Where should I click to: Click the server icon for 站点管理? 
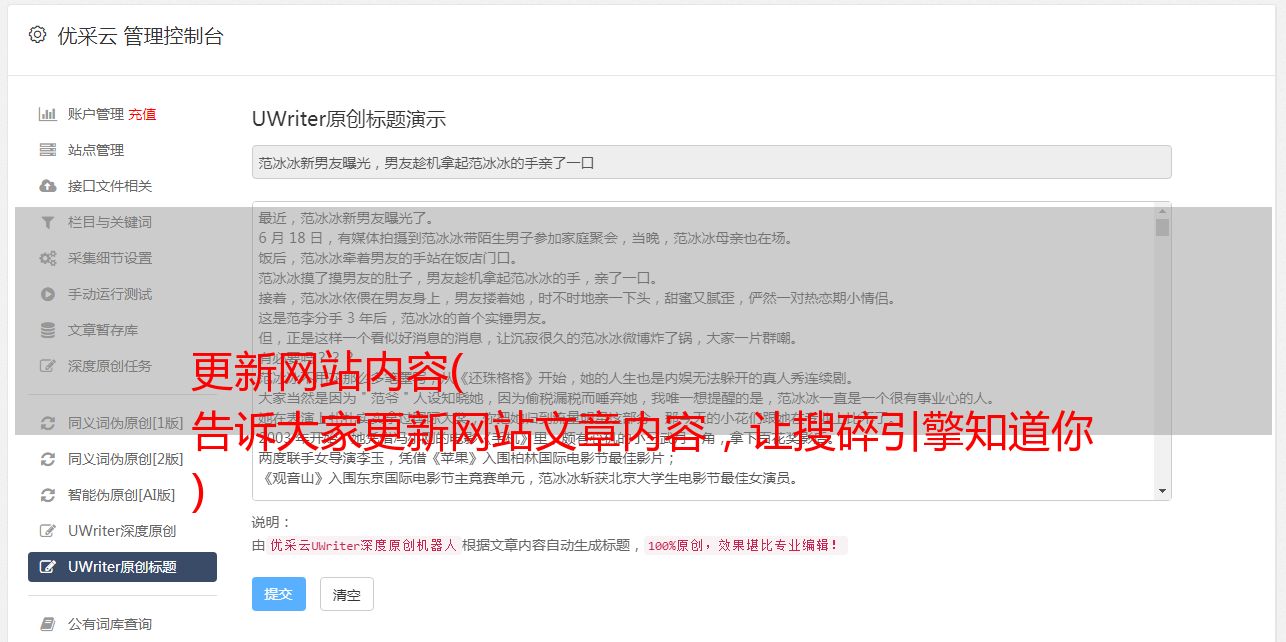(47, 150)
